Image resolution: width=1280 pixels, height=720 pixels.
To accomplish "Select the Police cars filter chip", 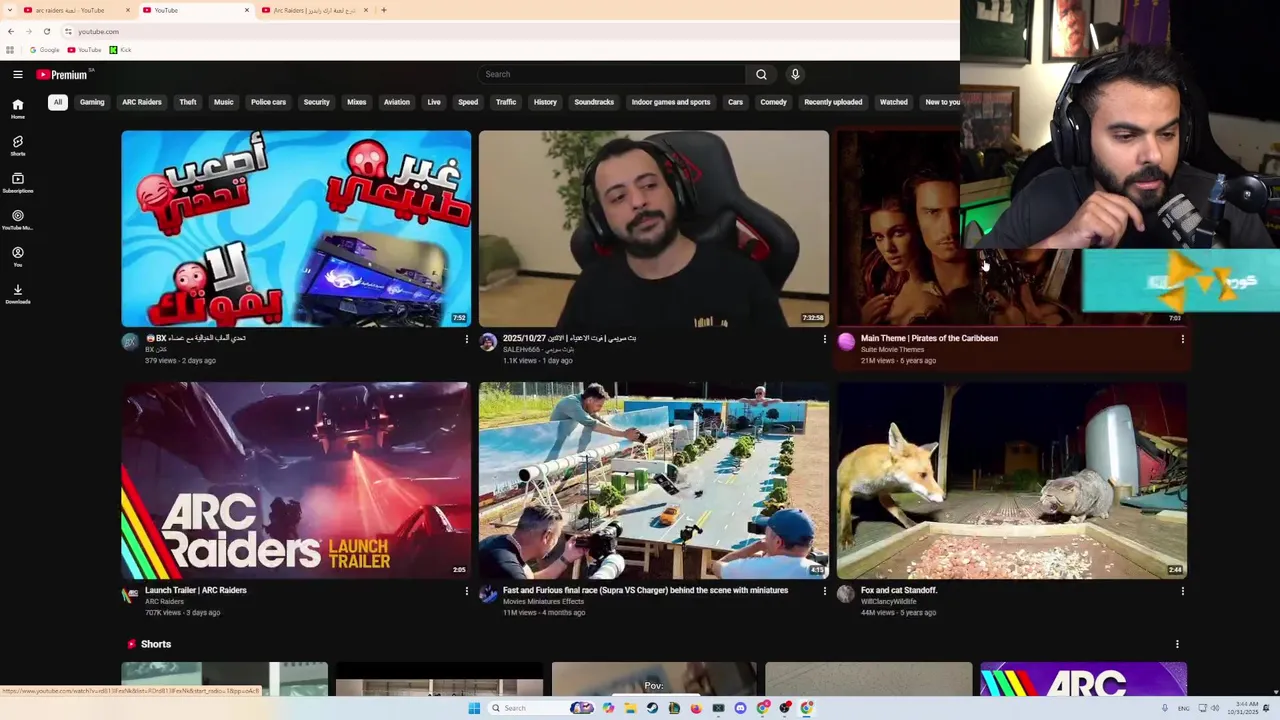I will click(x=268, y=102).
